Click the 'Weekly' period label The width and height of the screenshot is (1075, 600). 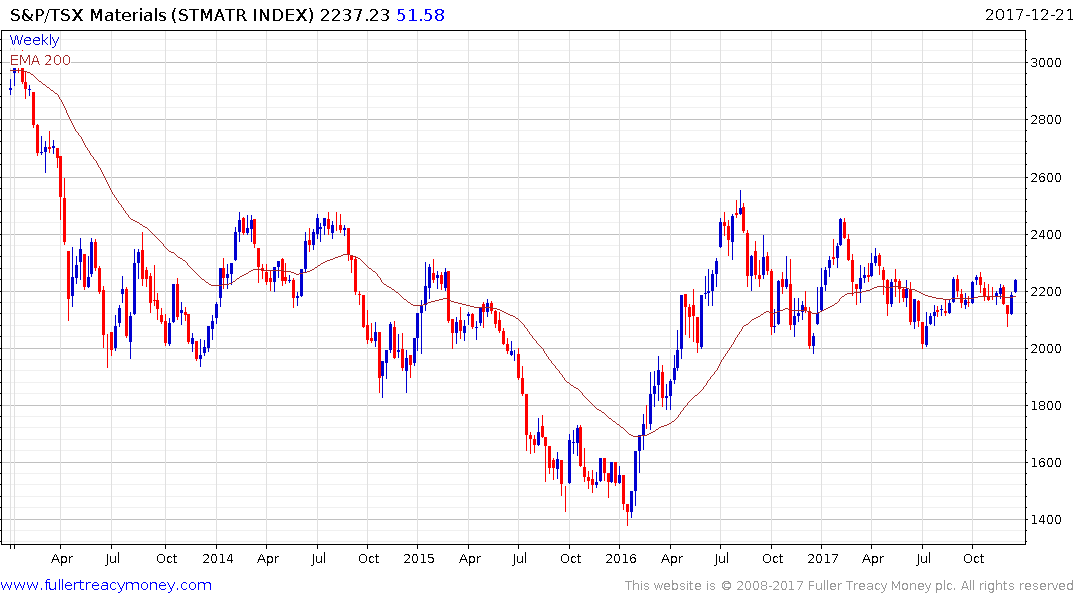tap(34, 40)
